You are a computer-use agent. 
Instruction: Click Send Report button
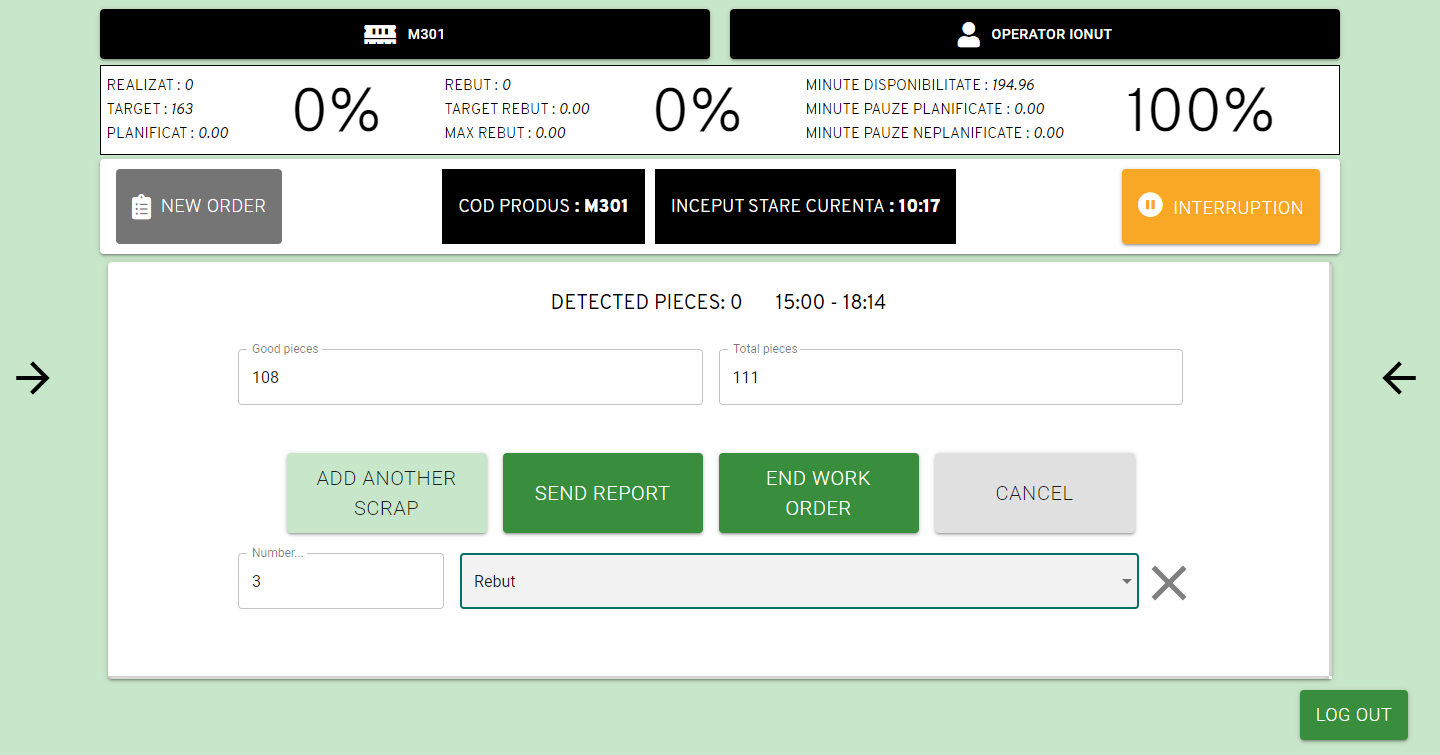[x=603, y=493]
